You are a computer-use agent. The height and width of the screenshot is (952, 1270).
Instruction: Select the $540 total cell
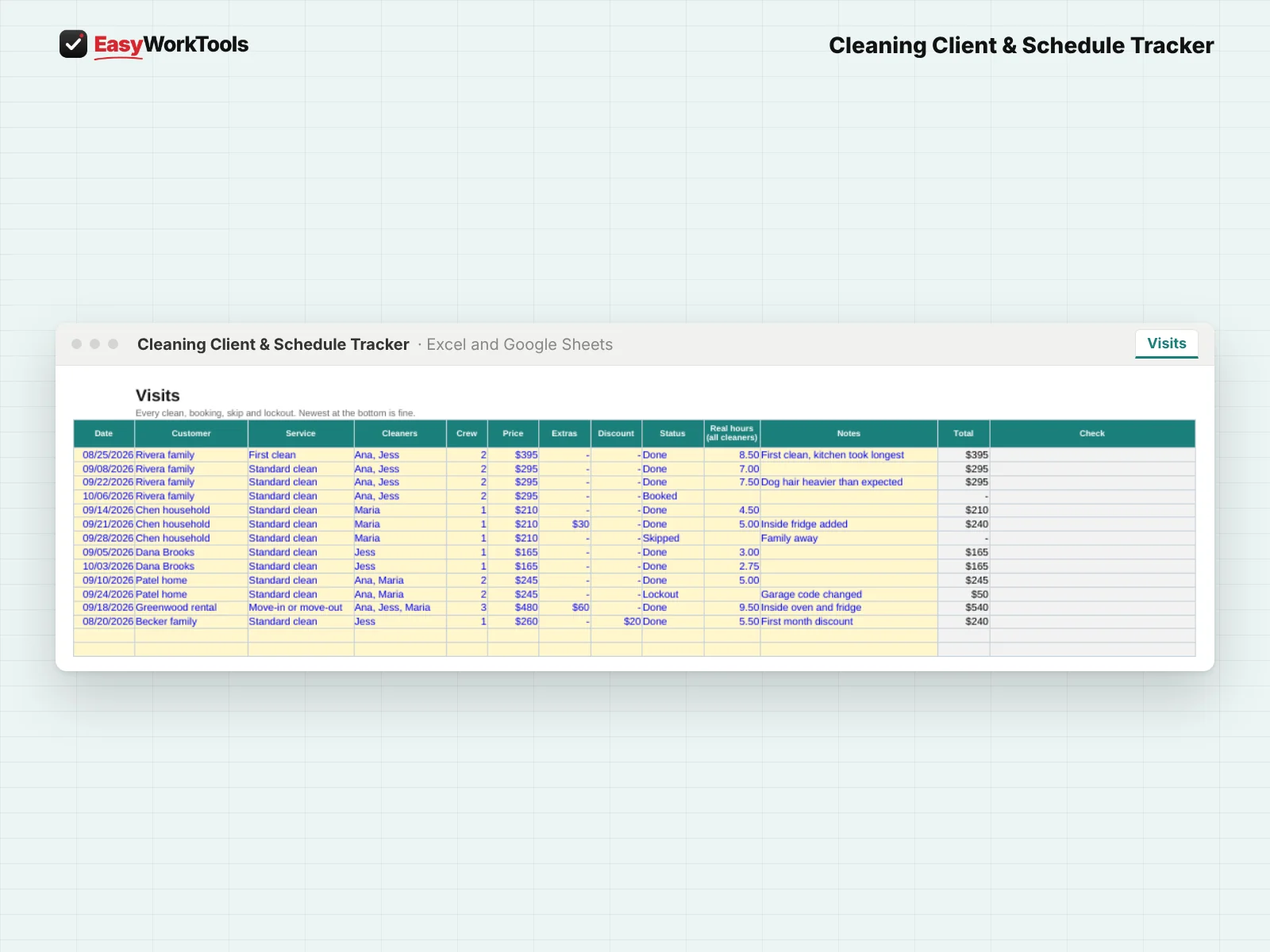point(964,608)
